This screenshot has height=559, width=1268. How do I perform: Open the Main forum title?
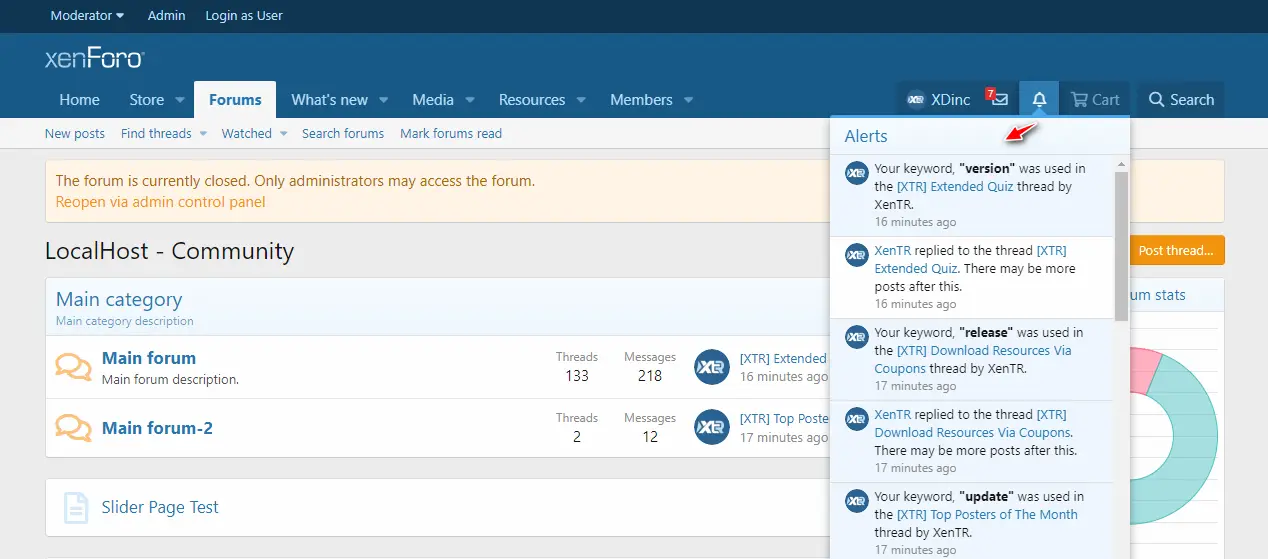pos(149,358)
